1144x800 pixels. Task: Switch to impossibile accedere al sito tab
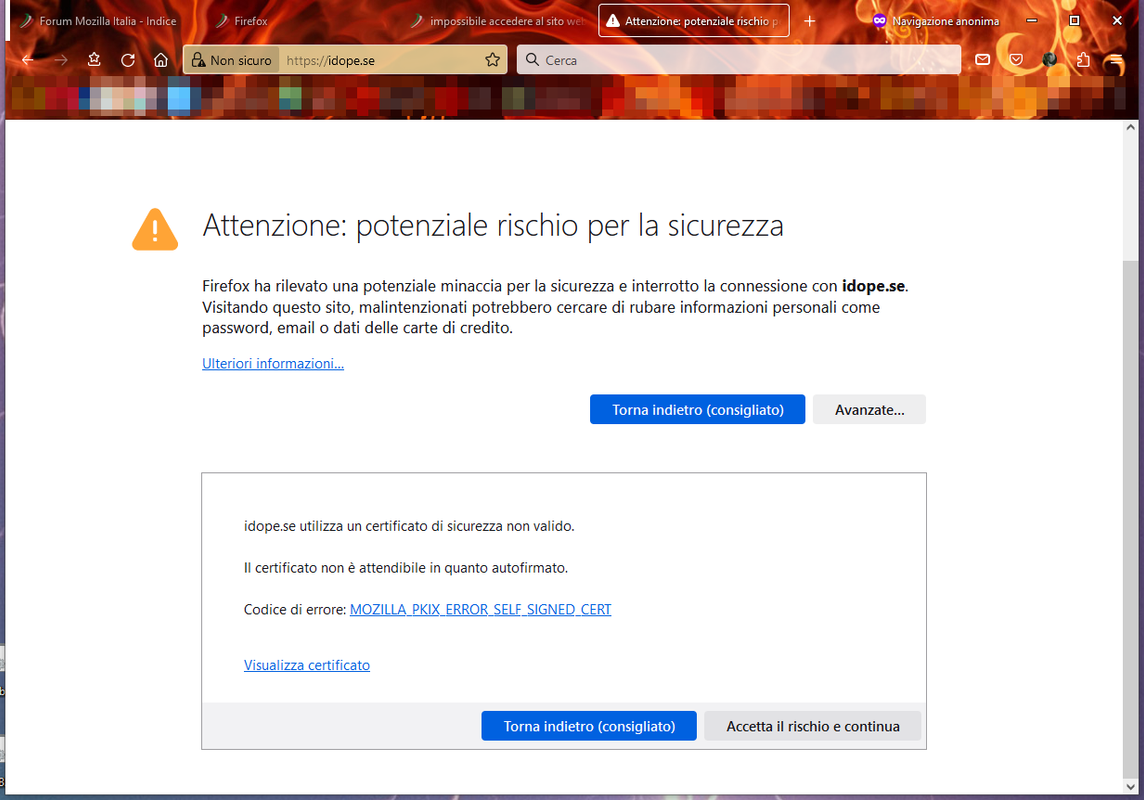pos(500,21)
